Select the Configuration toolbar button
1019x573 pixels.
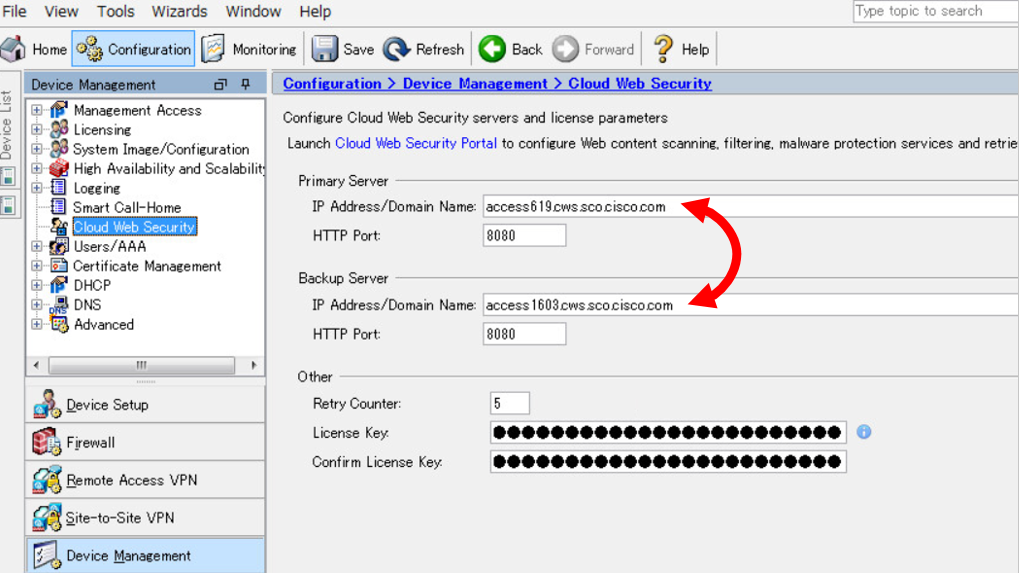133,49
